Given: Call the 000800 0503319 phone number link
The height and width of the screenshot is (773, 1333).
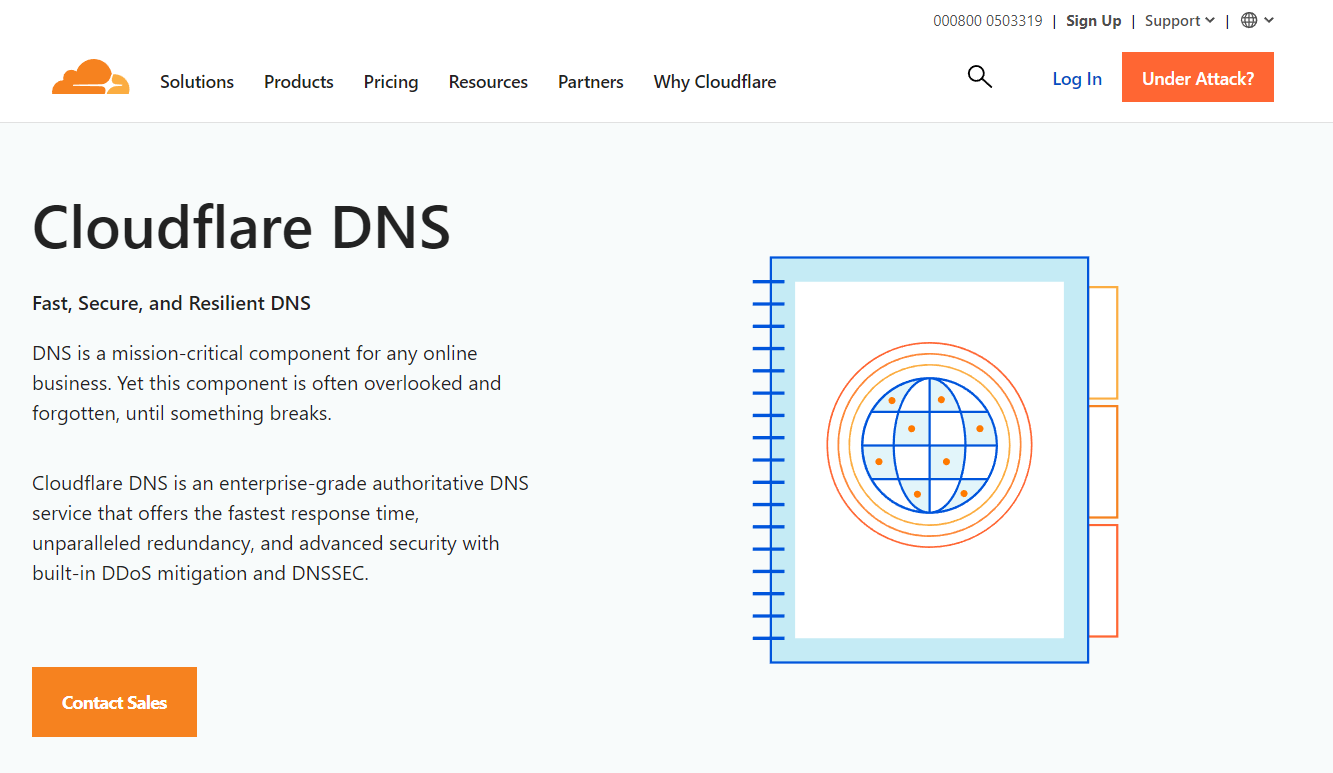Looking at the screenshot, I should 987,20.
